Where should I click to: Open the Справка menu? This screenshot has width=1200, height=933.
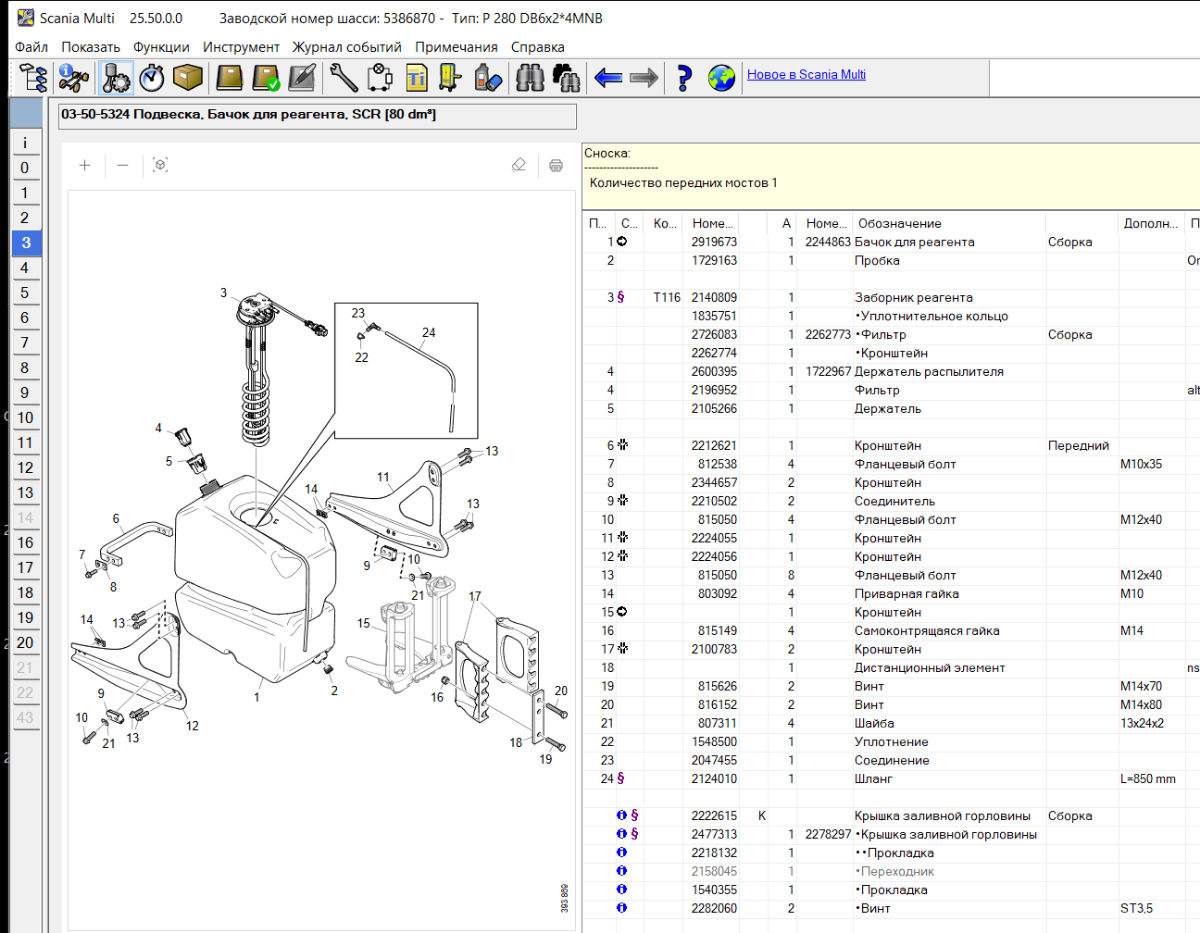click(x=537, y=47)
